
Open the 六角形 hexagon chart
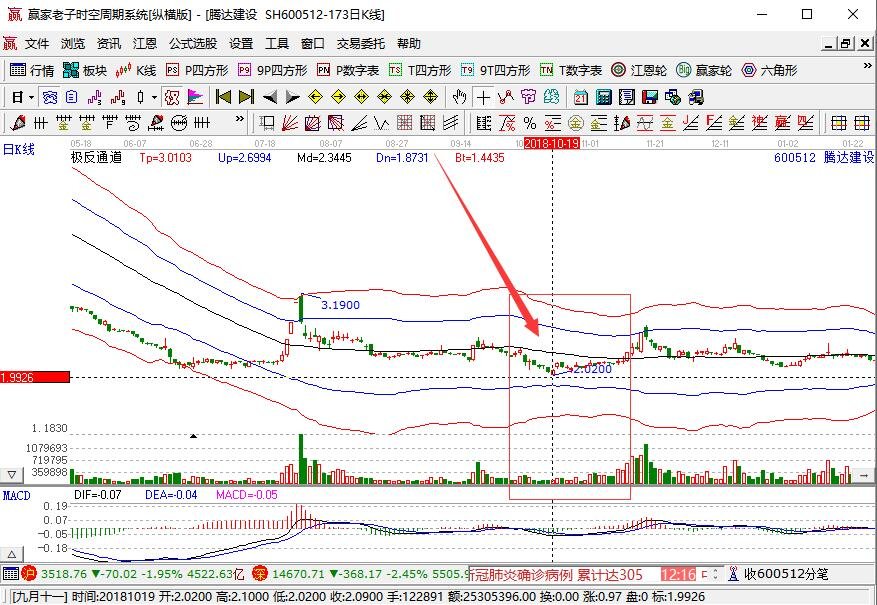tap(769, 70)
